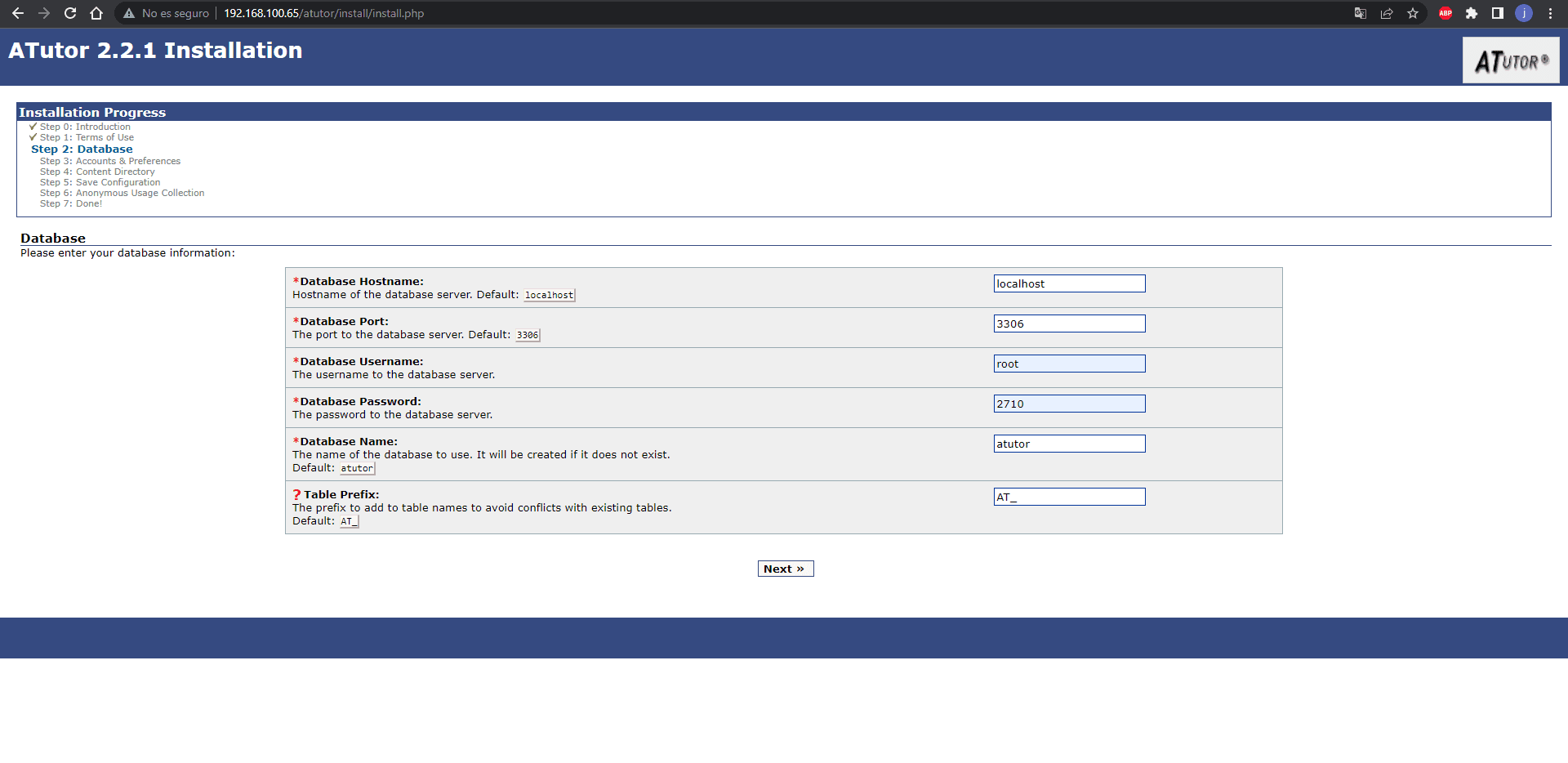Share this page using share icon
Viewport: 1568px width, 763px height.
(1387, 13)
